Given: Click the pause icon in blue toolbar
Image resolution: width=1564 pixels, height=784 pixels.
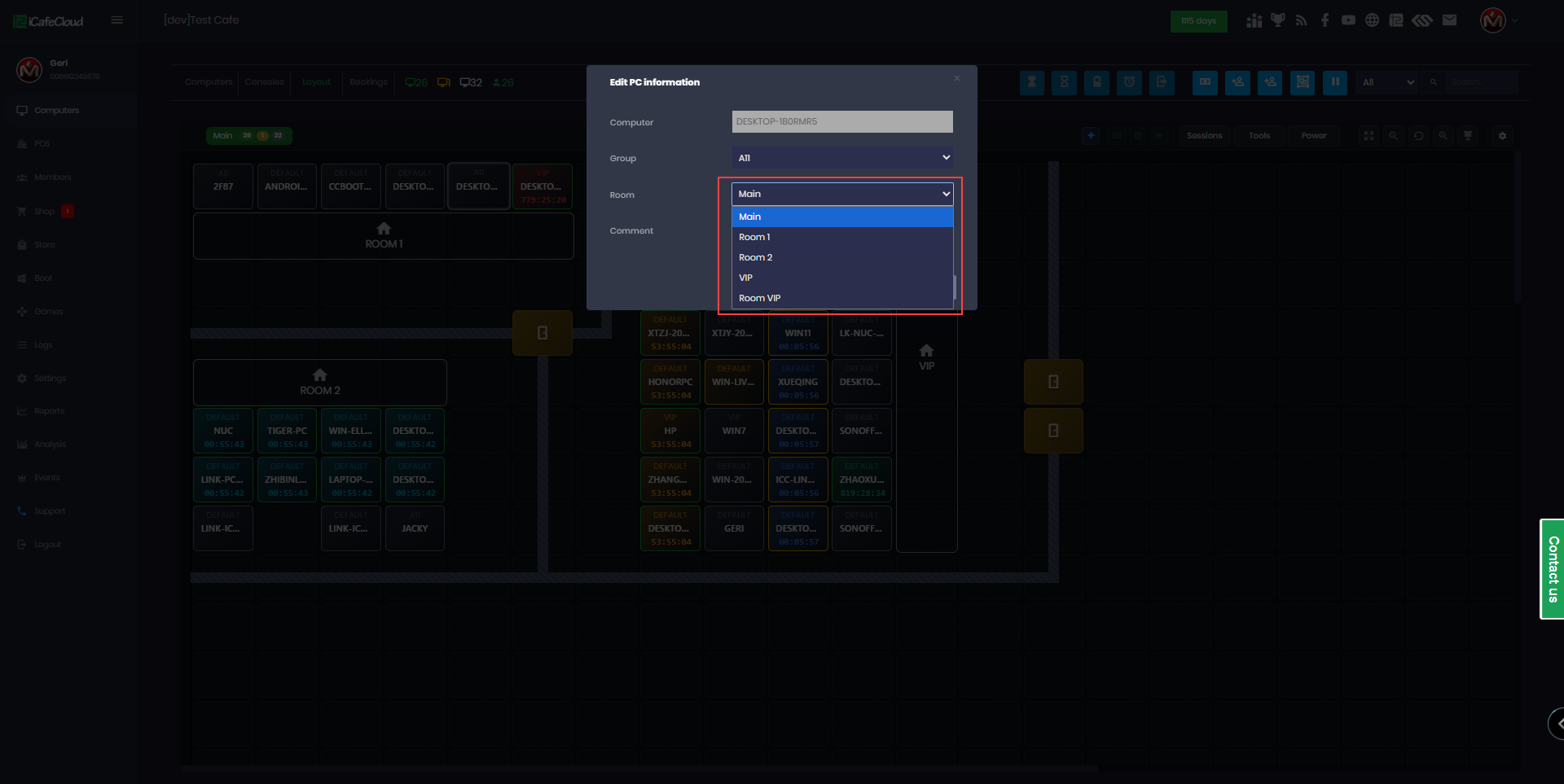Looking at the screenshot, I should 1334,82.
